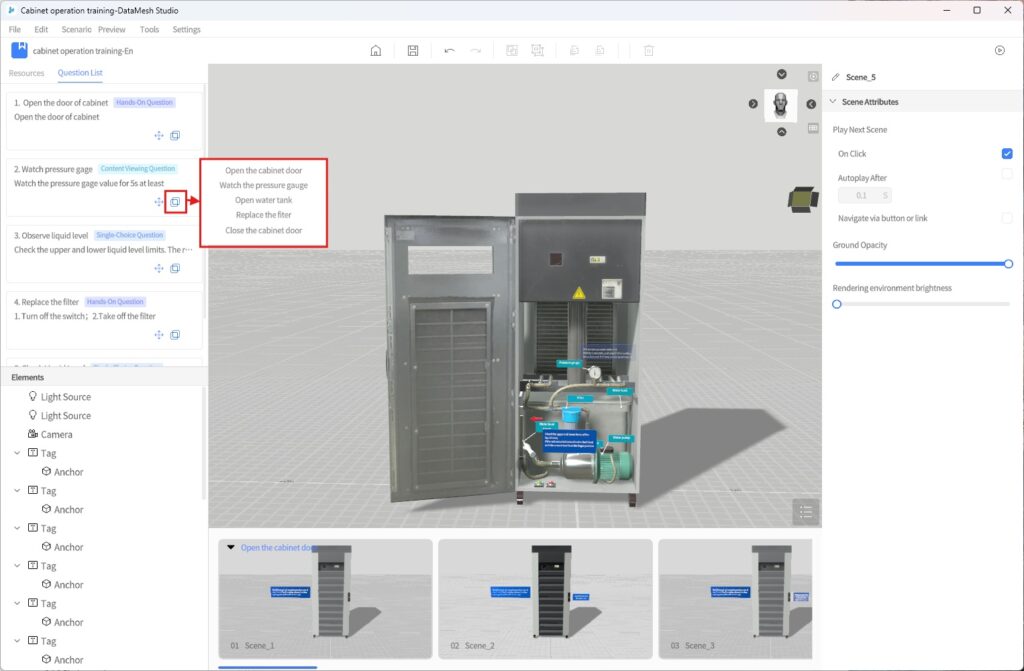Switch to the Resources tab

(x=27, y=73)
